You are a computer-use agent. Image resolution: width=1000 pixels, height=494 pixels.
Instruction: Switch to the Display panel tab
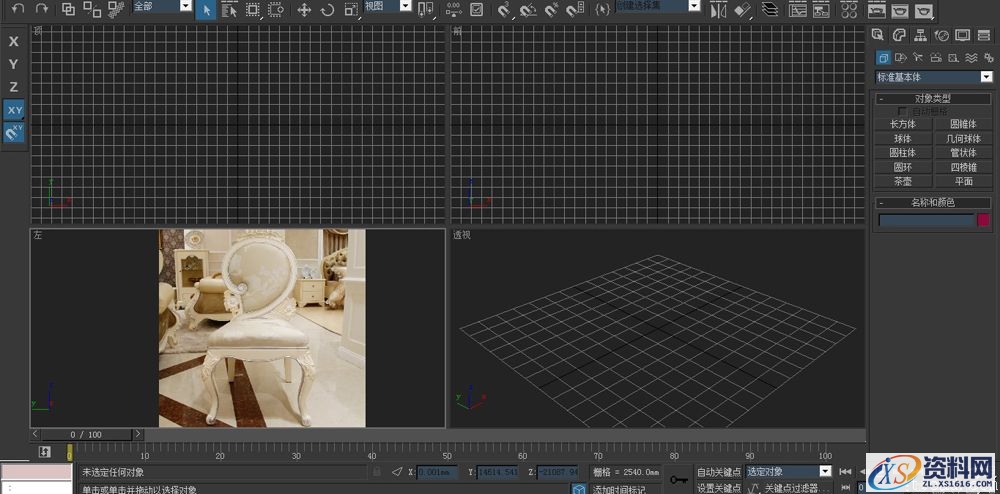tap(962, 35)
